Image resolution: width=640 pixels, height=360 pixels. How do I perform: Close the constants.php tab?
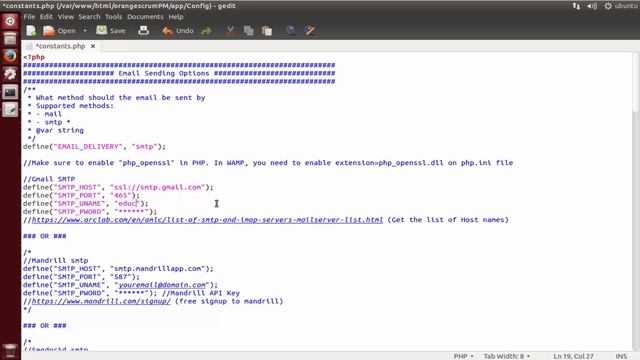(93, 46)
